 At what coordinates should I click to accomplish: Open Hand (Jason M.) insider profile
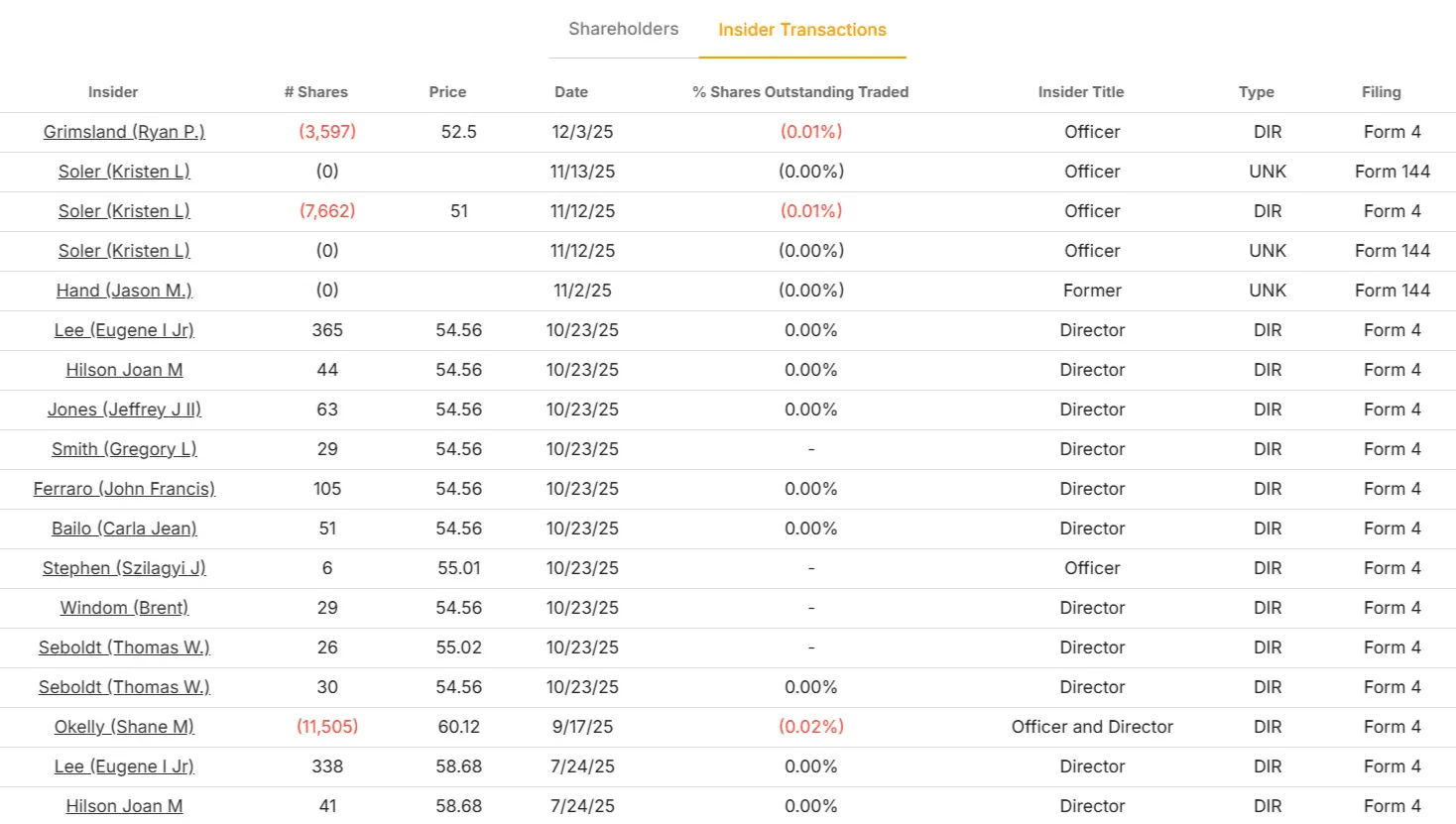pos(124,291)
